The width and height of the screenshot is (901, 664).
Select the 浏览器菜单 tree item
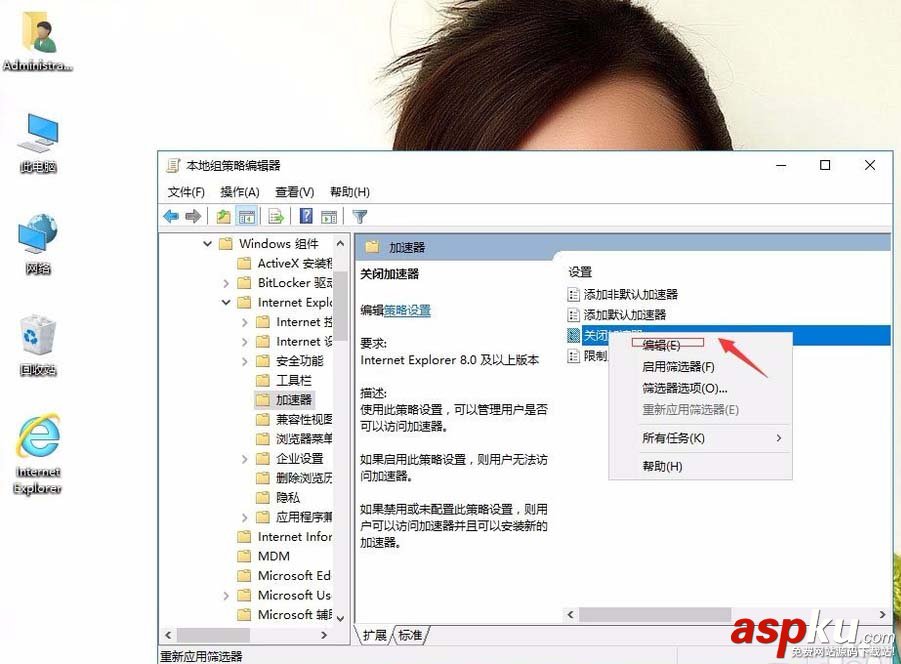coord(304,439)
